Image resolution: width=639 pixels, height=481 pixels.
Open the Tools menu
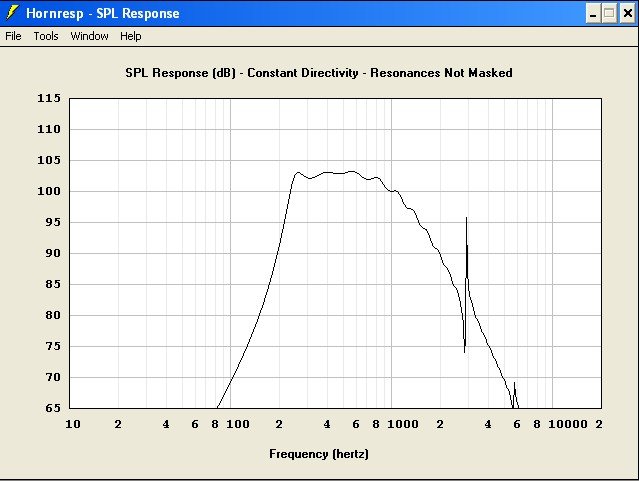point(46,36)
